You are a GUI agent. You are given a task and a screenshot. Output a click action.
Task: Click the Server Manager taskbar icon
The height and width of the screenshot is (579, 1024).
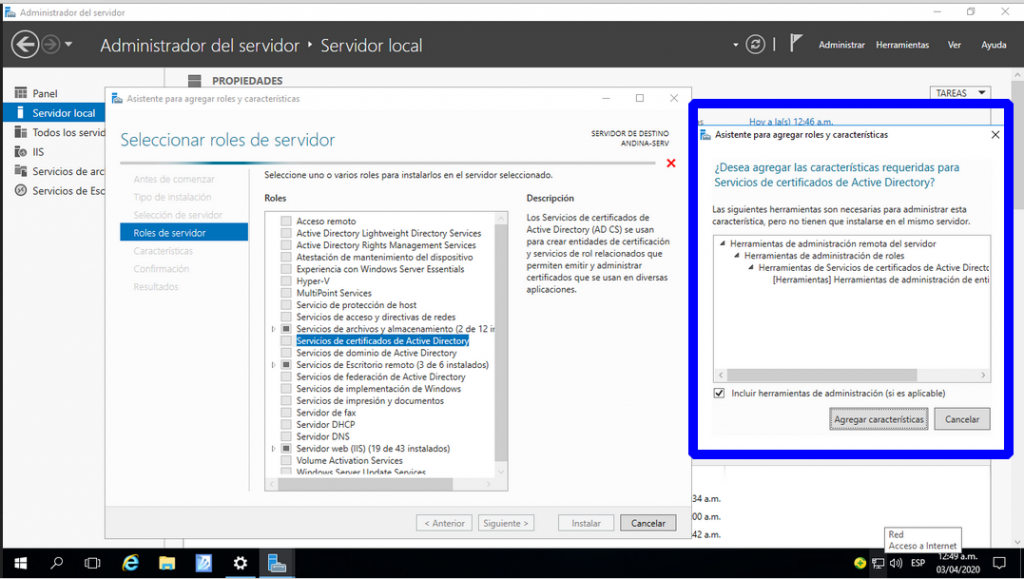[277, 563]
